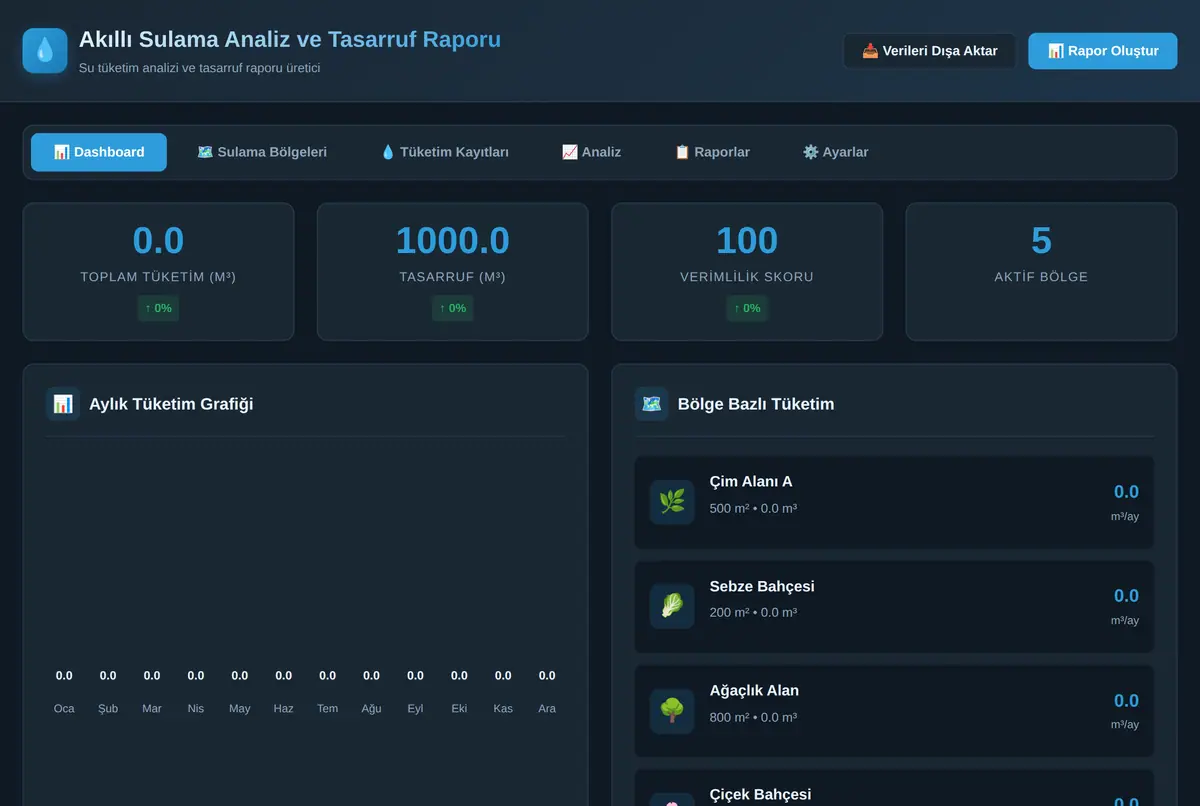
Task: Click the water drop app logo
Action: [45, 50]
